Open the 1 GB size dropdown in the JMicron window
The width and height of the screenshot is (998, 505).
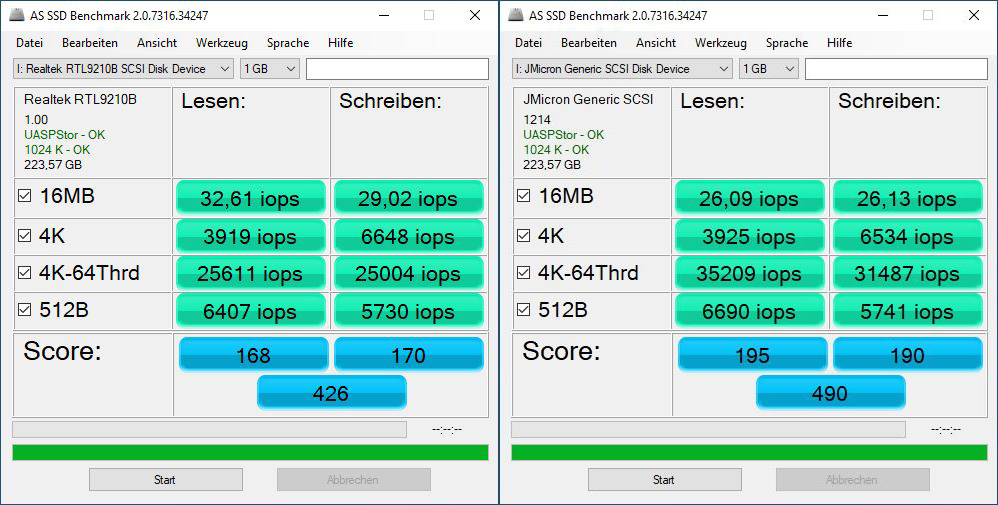[768, 69]
